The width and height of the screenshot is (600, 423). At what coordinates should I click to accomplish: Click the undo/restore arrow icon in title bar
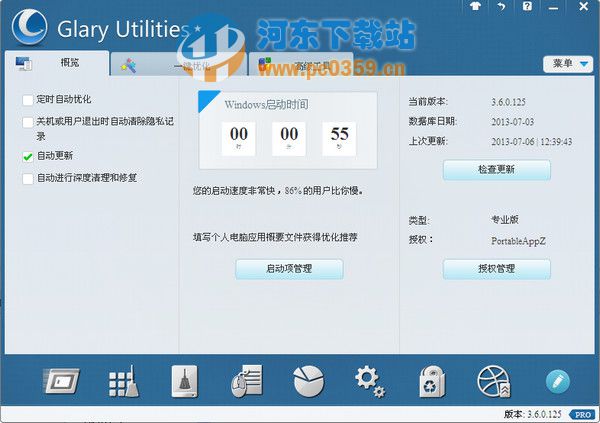coord(501,7)
